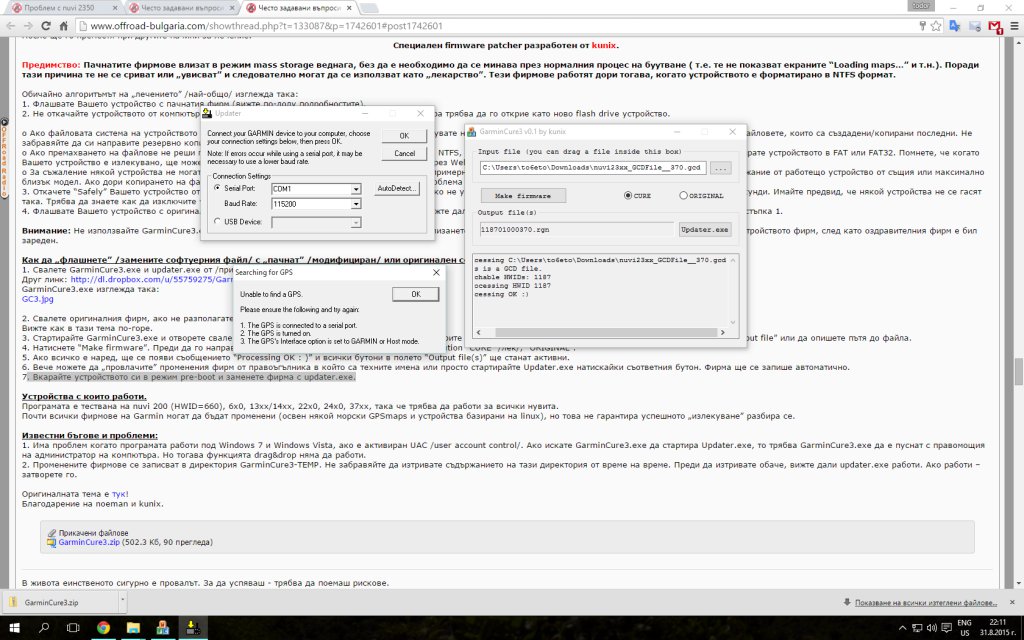Click the Input file path field
The width and height of the screenshot is (1024, 640).
(606, 167)
